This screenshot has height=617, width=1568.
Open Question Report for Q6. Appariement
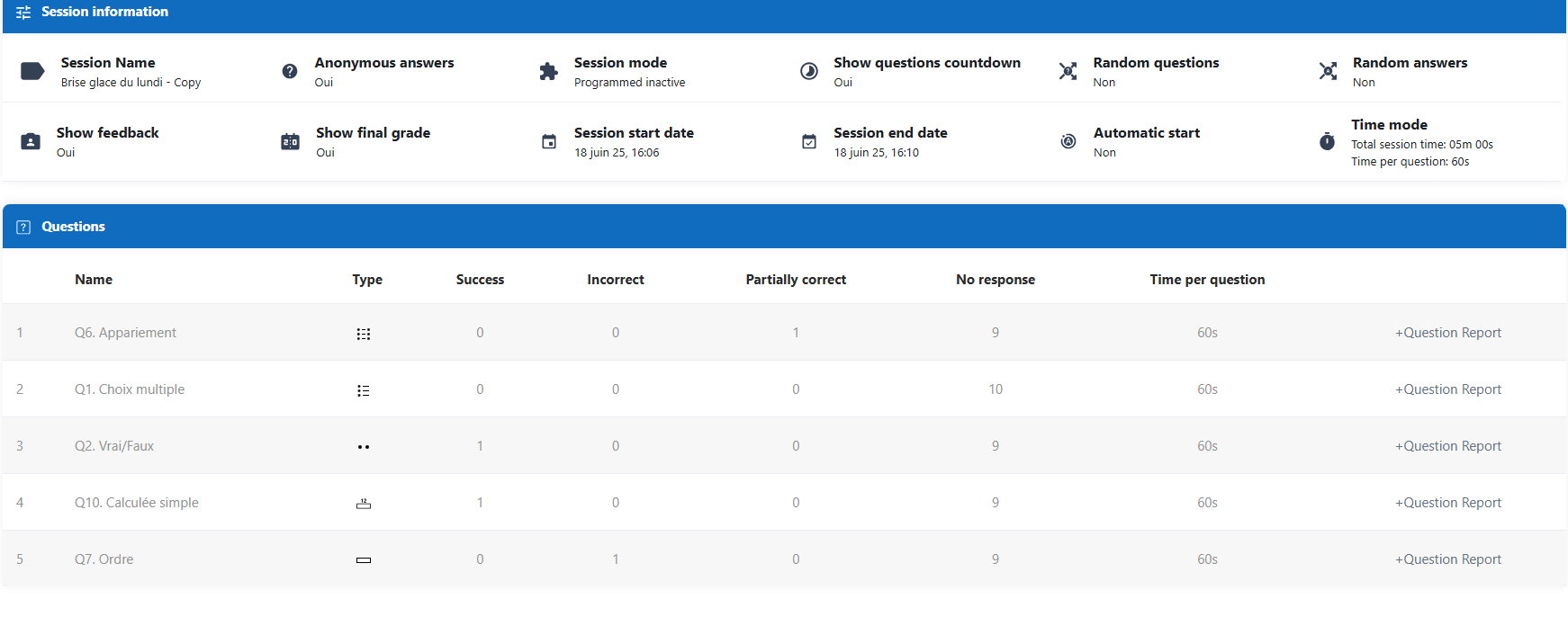pyautogui.click(x=1448, y=333)
